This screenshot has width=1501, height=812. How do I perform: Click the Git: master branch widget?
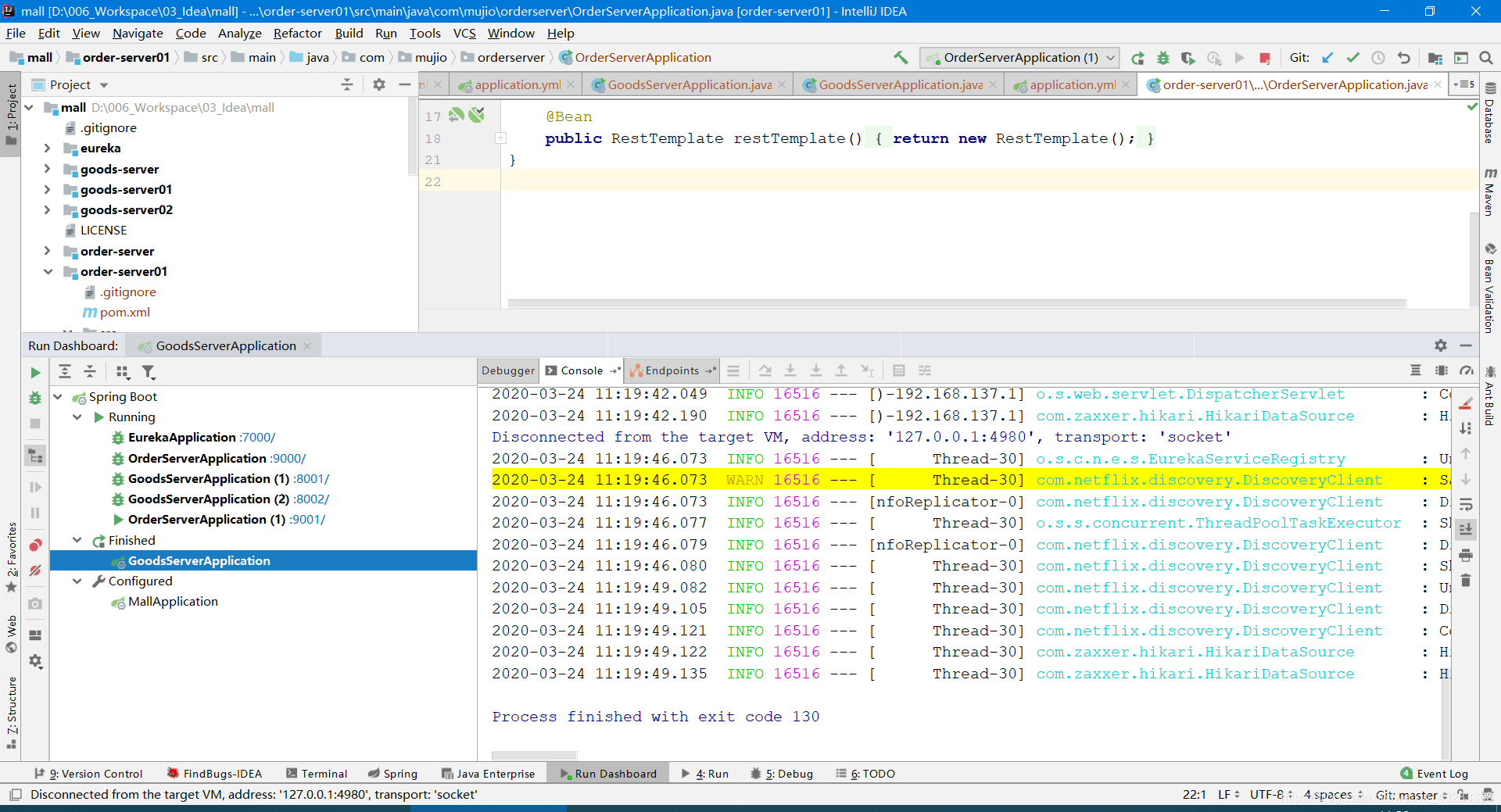click(x=1412, y=795)
